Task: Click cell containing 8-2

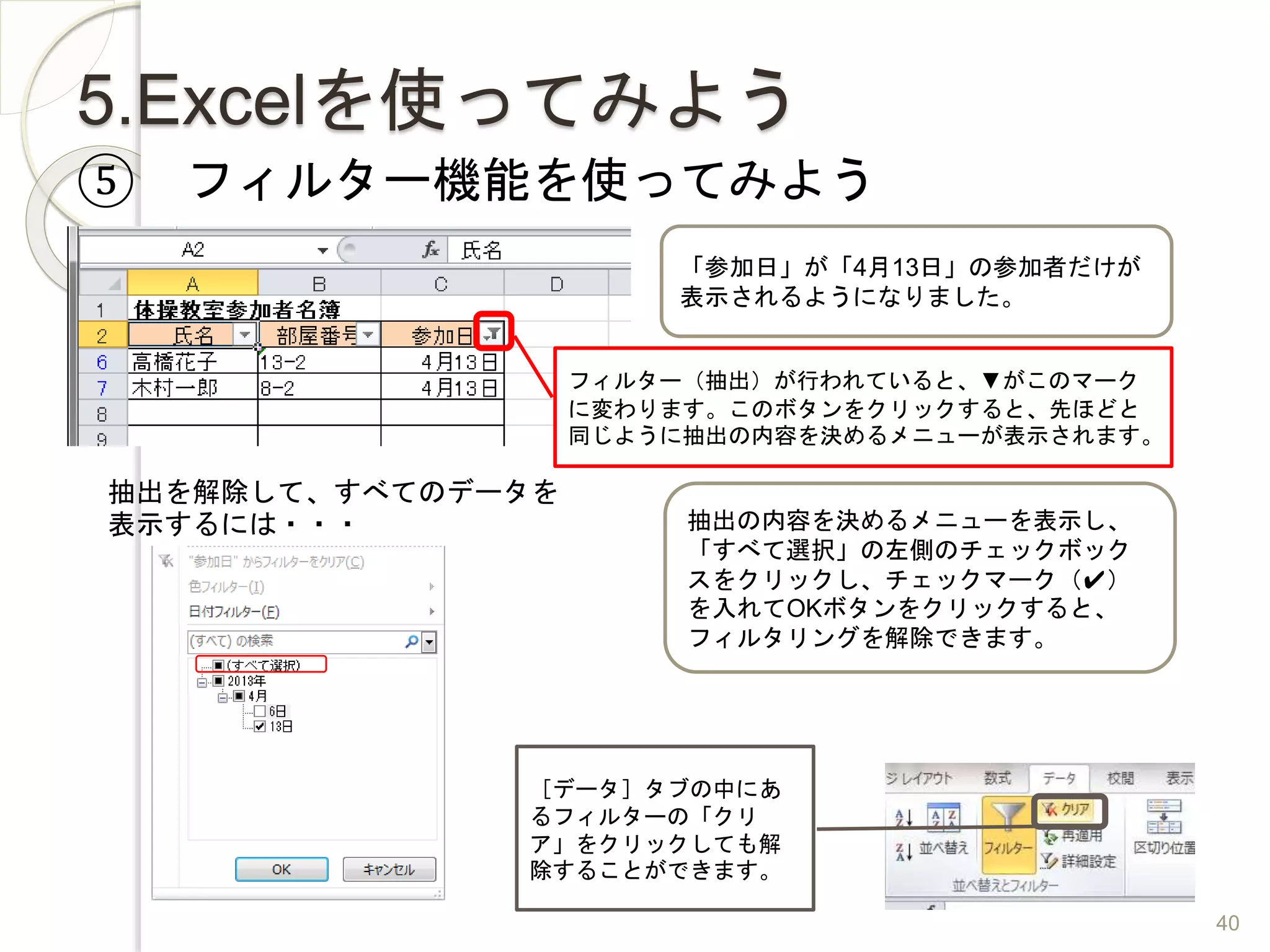Action: tap(319, 387)
